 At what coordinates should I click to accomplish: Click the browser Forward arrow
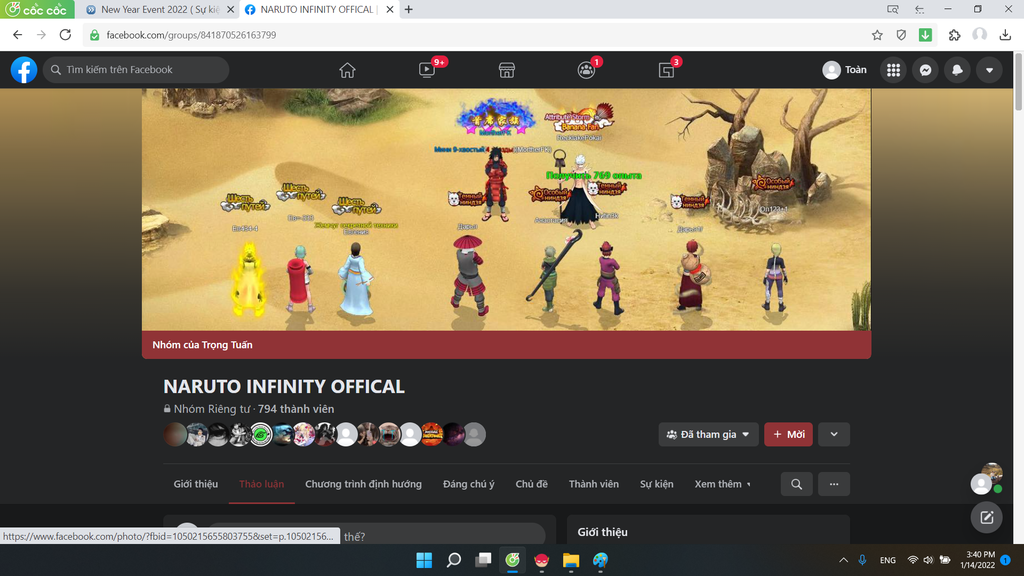(41, 35)
